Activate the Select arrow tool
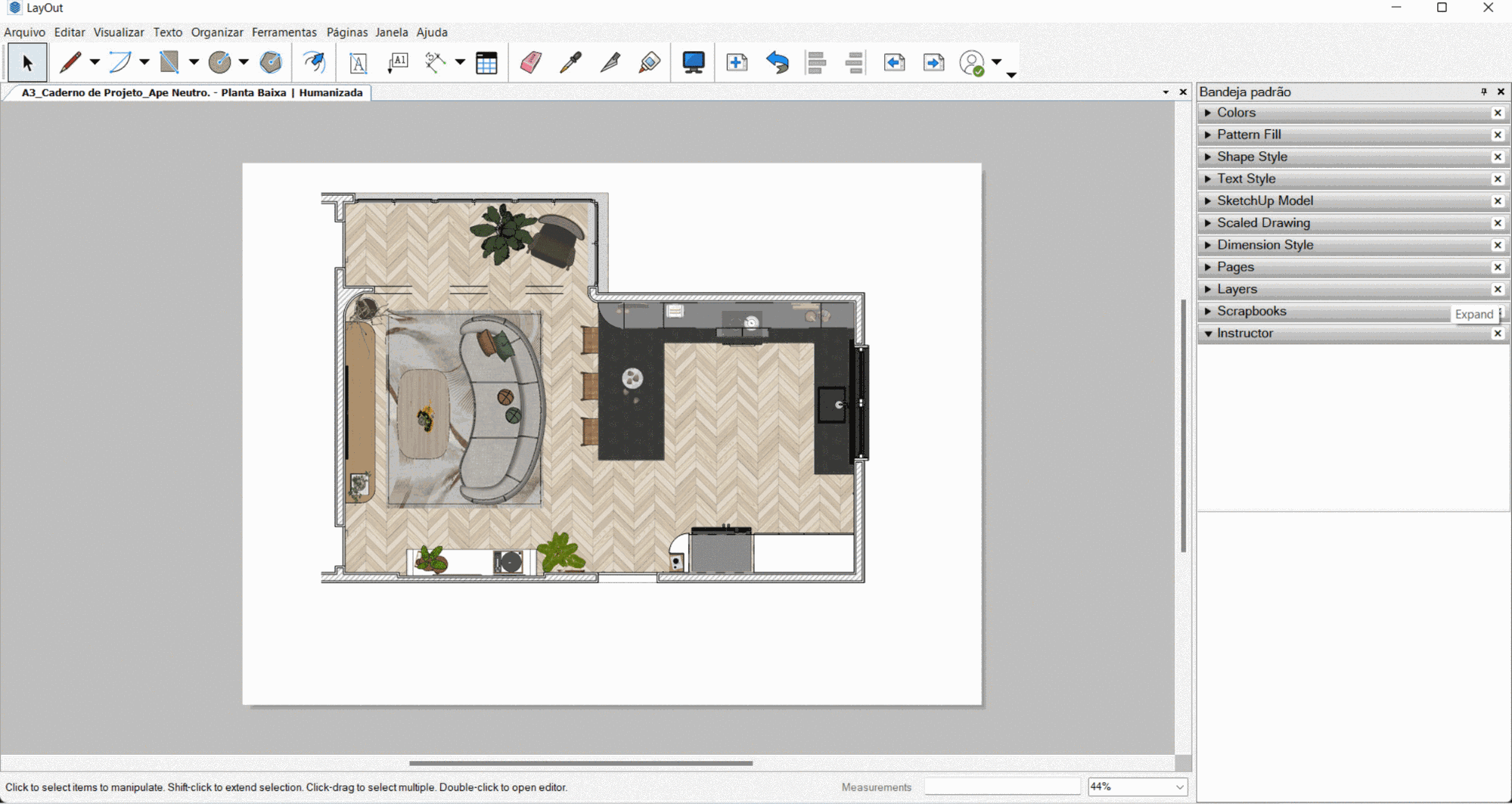 pos(27,63)
